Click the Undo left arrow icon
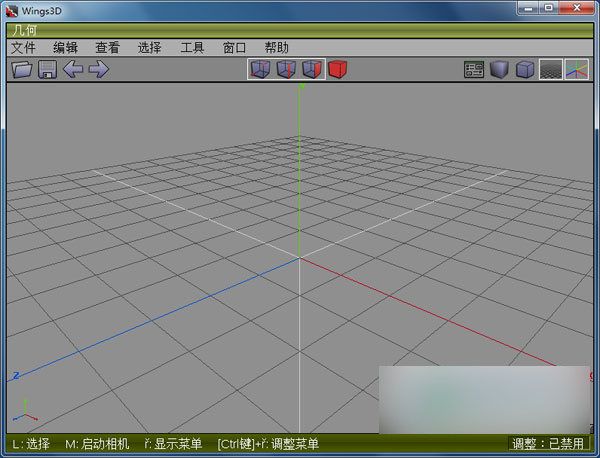The height and width of the screenshot is (458, 600). click(73, 69)
